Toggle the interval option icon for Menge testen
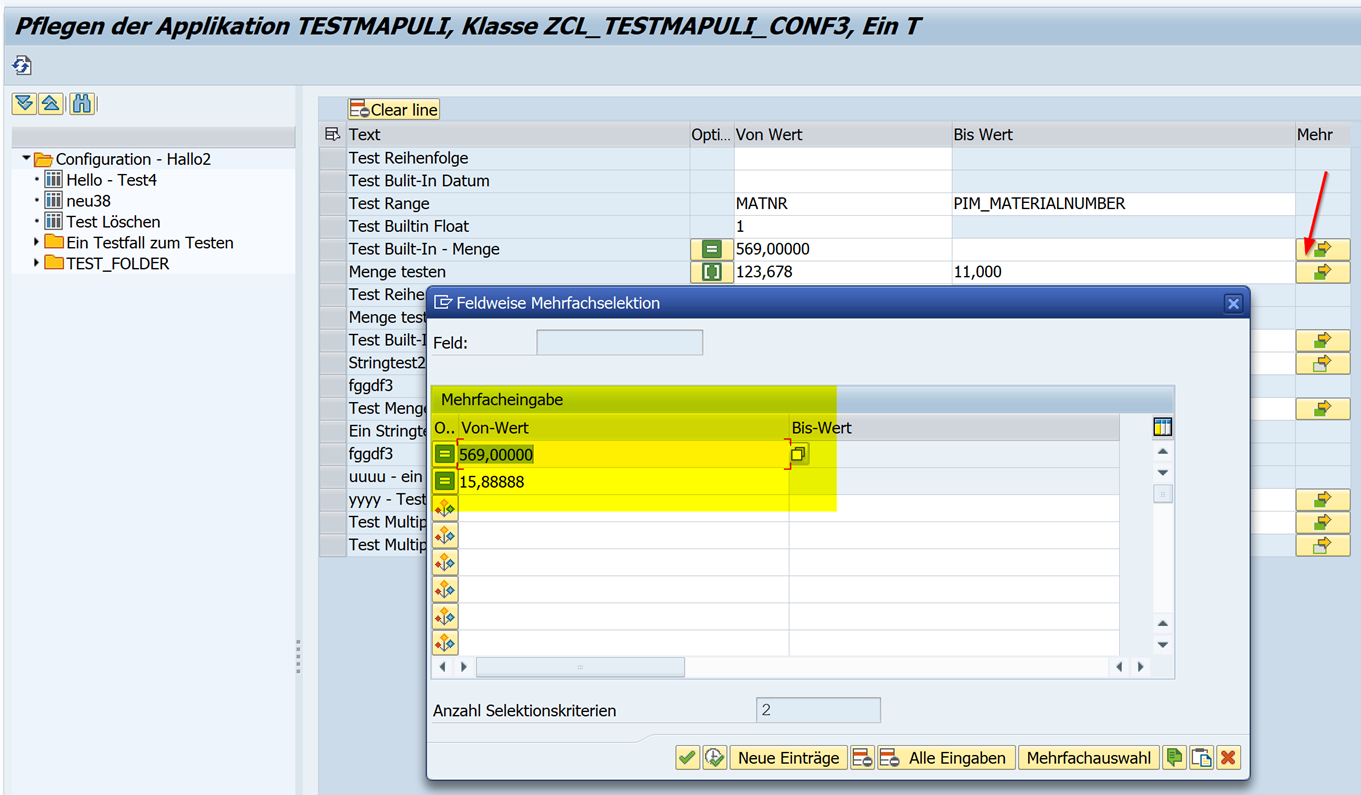 pyautogui.click(x=711, y=272)
